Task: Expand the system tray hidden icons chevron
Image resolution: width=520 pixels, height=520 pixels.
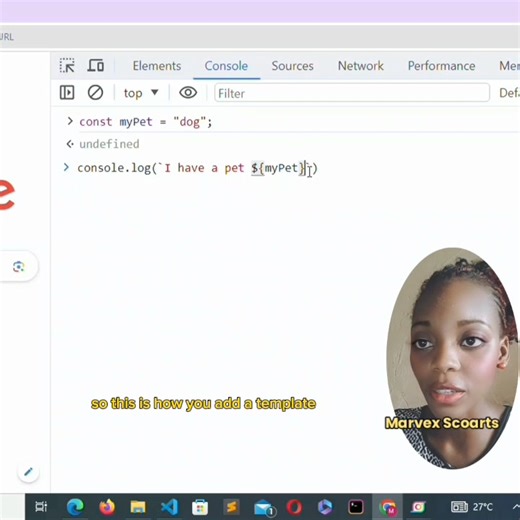Action: point(515,507)
